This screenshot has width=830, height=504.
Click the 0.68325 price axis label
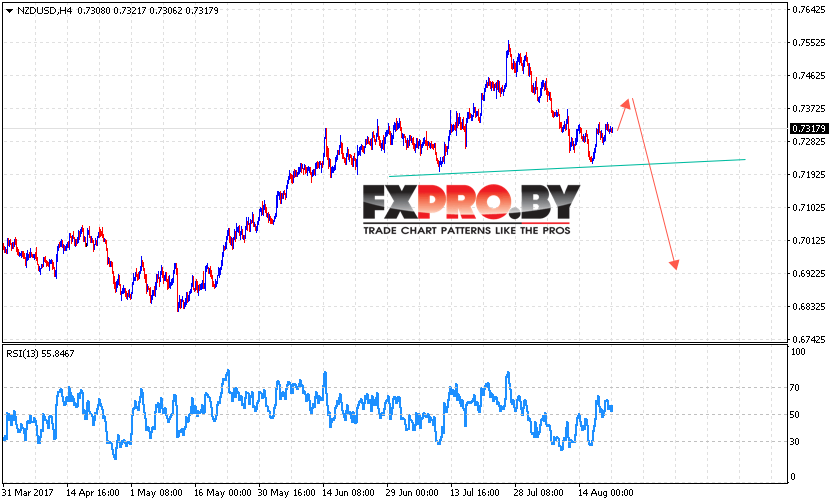pyautogui.click(x=808, y=307)
